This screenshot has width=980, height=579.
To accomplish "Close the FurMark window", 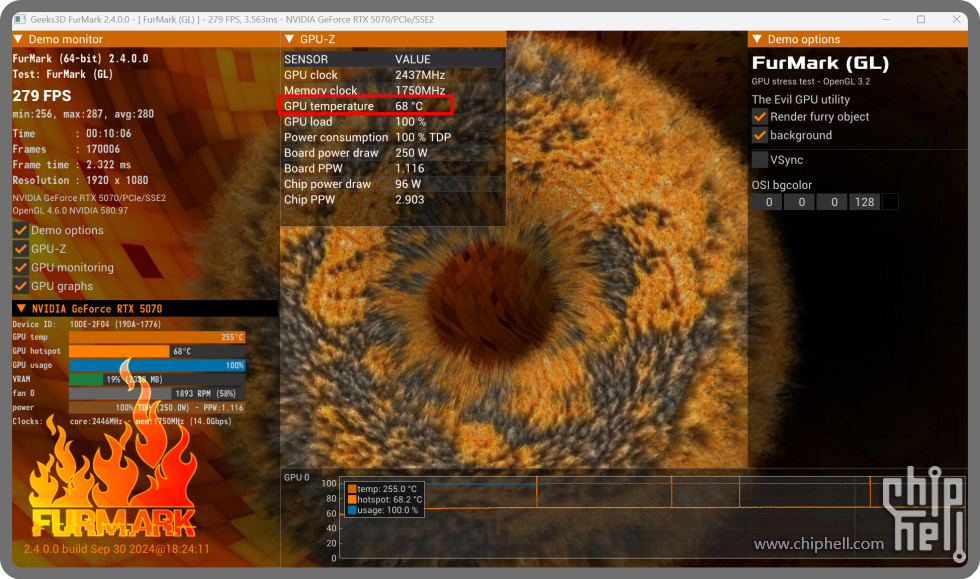I will pyautogui.click(x=956, y=19).
